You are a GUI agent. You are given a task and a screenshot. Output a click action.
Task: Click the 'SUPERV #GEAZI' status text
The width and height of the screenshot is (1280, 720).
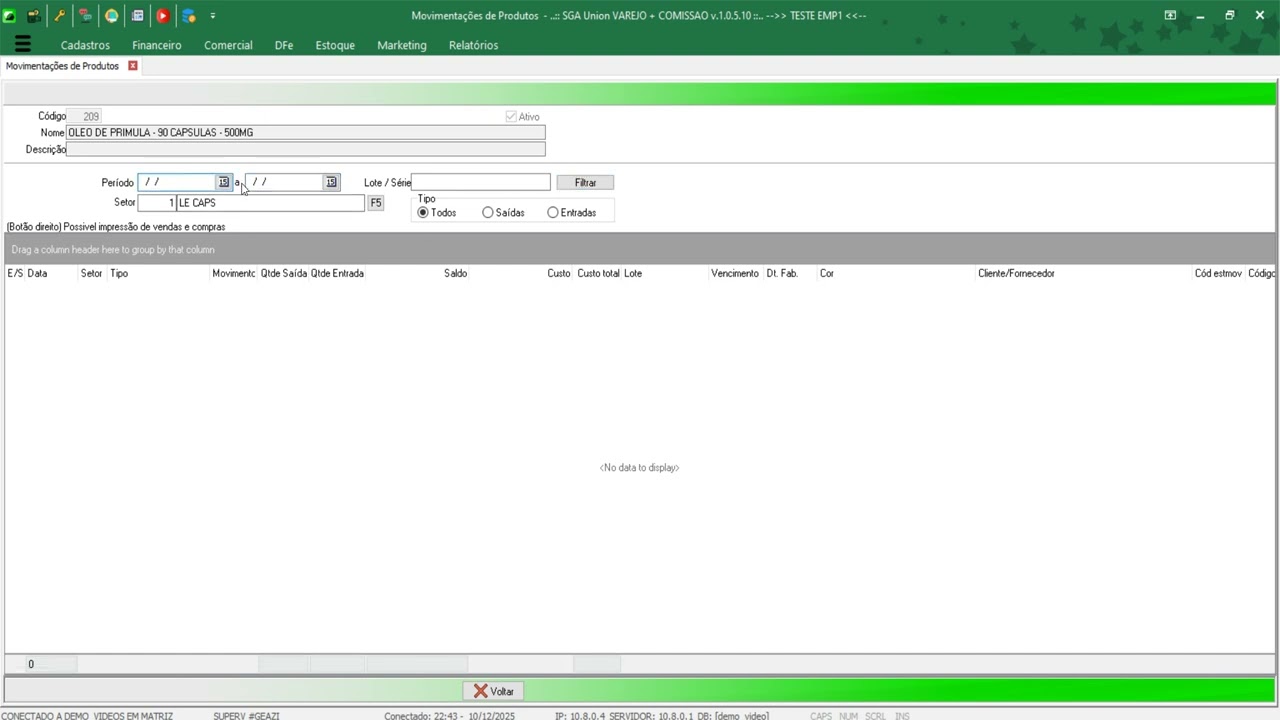tap(246, 716)
